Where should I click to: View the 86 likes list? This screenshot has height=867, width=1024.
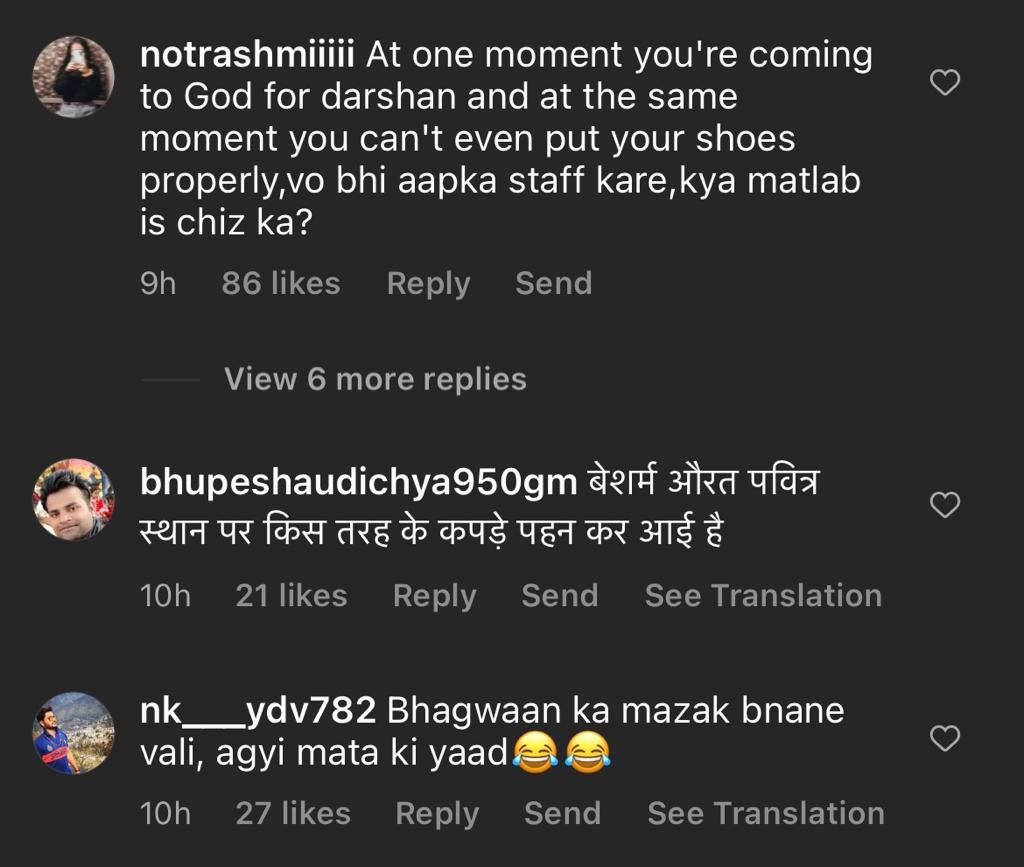(x=281, y=284)
